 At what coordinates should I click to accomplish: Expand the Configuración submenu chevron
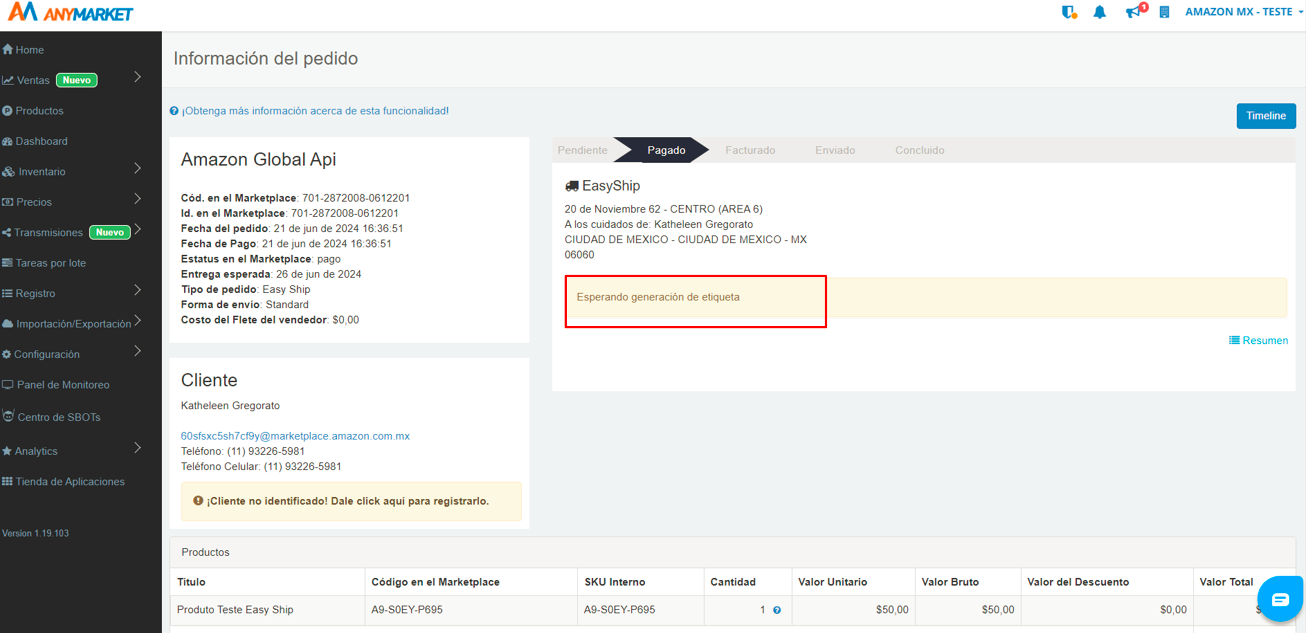[x=138, y=351]
